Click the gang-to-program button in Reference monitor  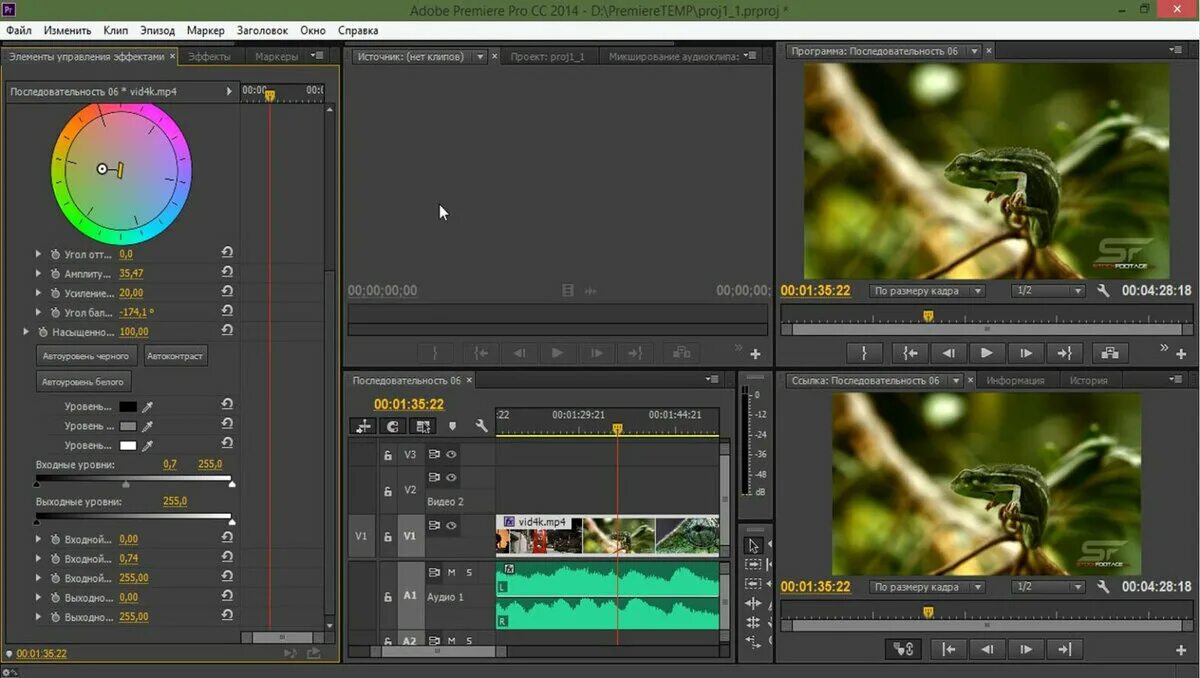tap(903, 649)
